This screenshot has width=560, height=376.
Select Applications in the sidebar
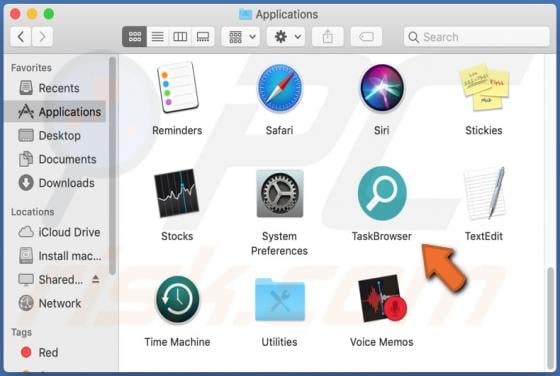coord(55,112)
